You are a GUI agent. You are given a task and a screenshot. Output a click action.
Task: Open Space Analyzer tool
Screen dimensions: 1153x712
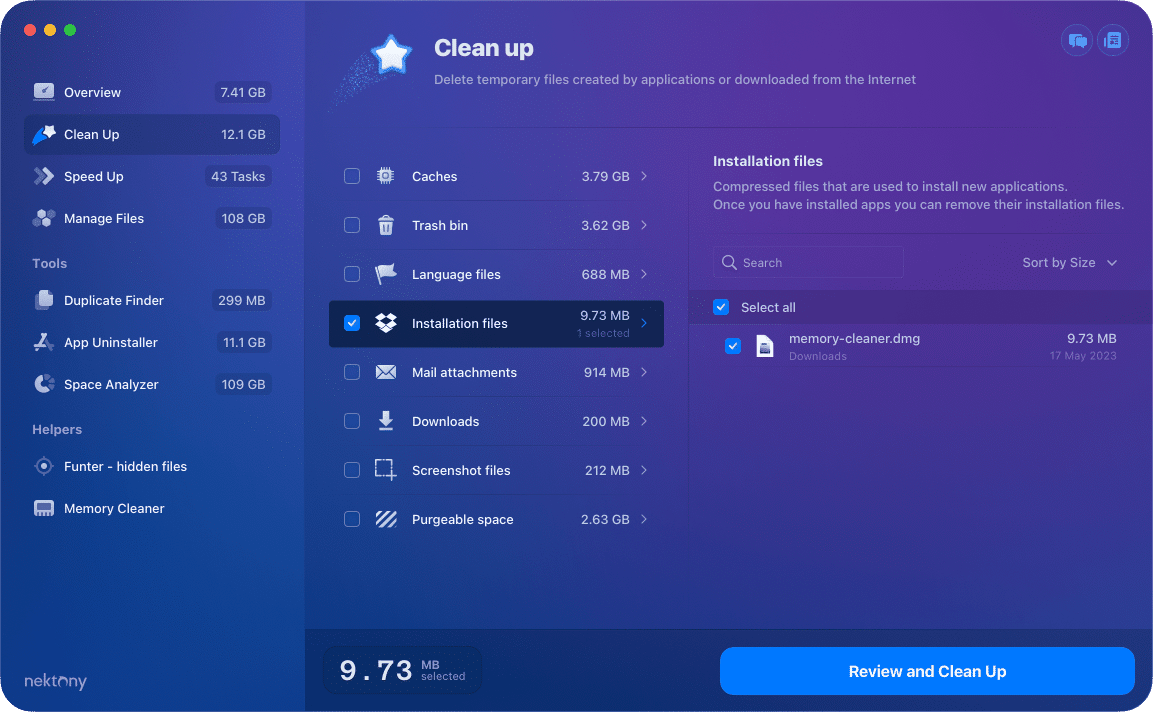coord(151,384)
